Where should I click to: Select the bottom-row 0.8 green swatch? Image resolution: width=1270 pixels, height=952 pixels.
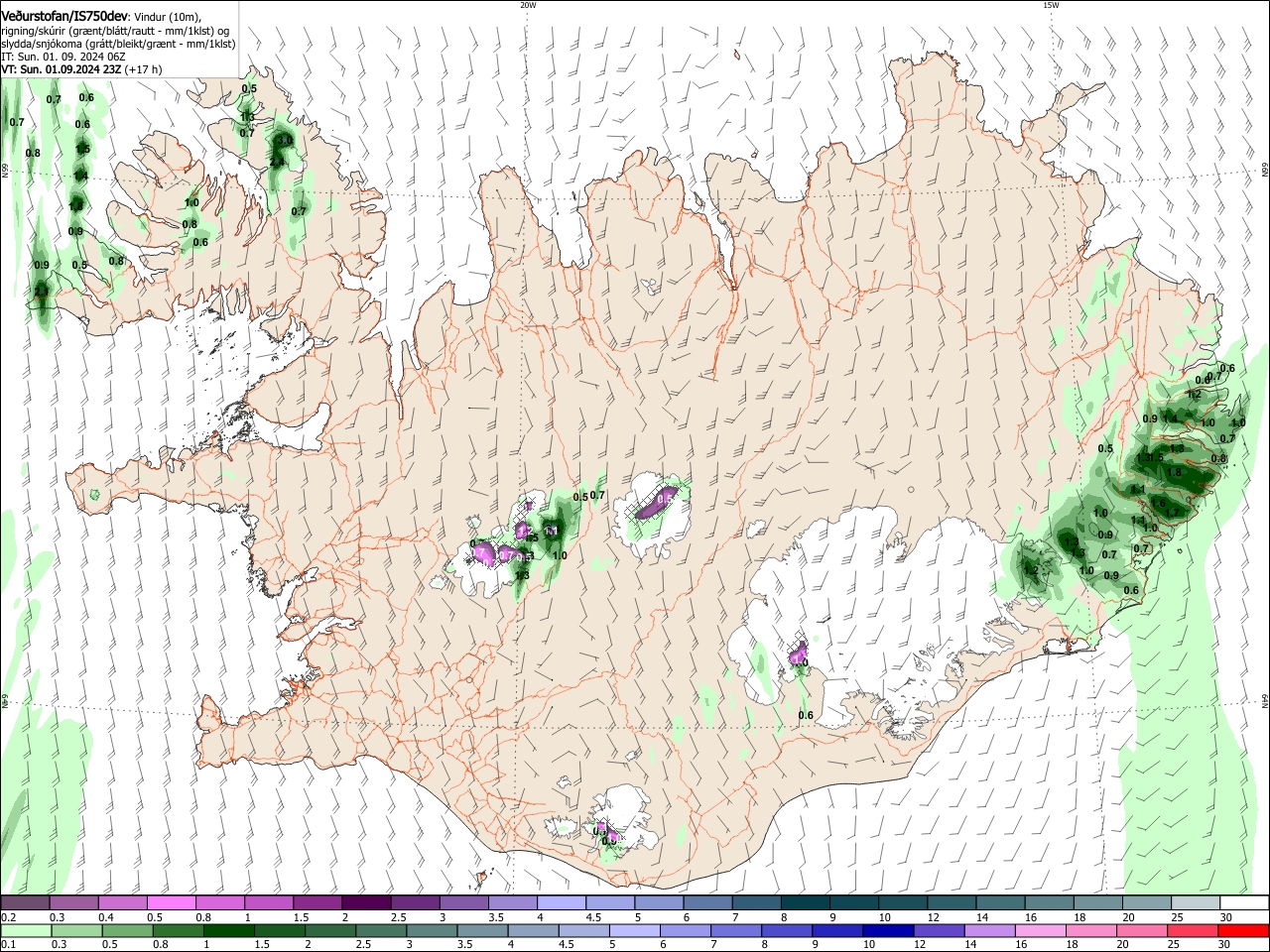click(x=177, y=931)
